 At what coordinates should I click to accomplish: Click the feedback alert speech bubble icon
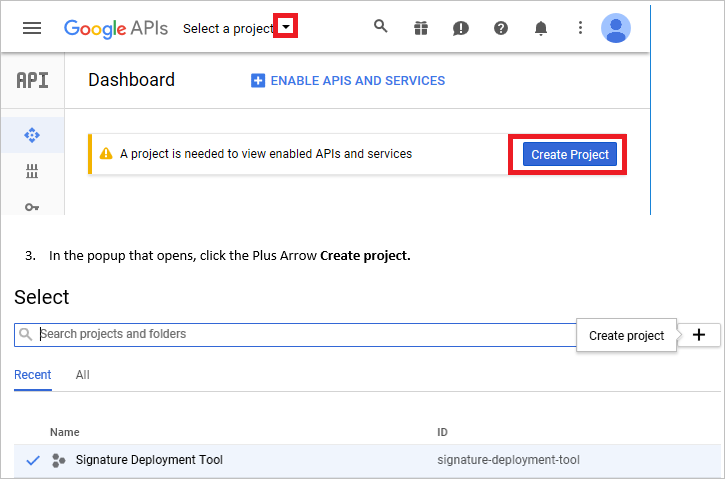coord(460,28)
